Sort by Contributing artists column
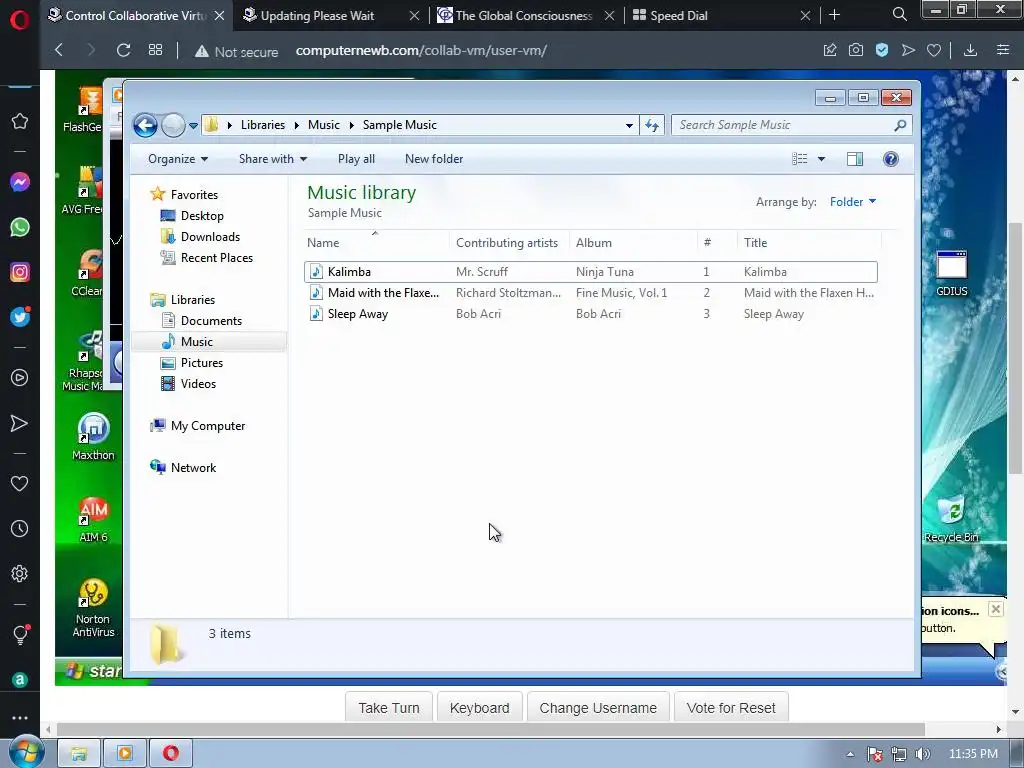Image resolution: width=1024 pixels, height=768 pixels. pyautogui.click(x=507, y=242)
